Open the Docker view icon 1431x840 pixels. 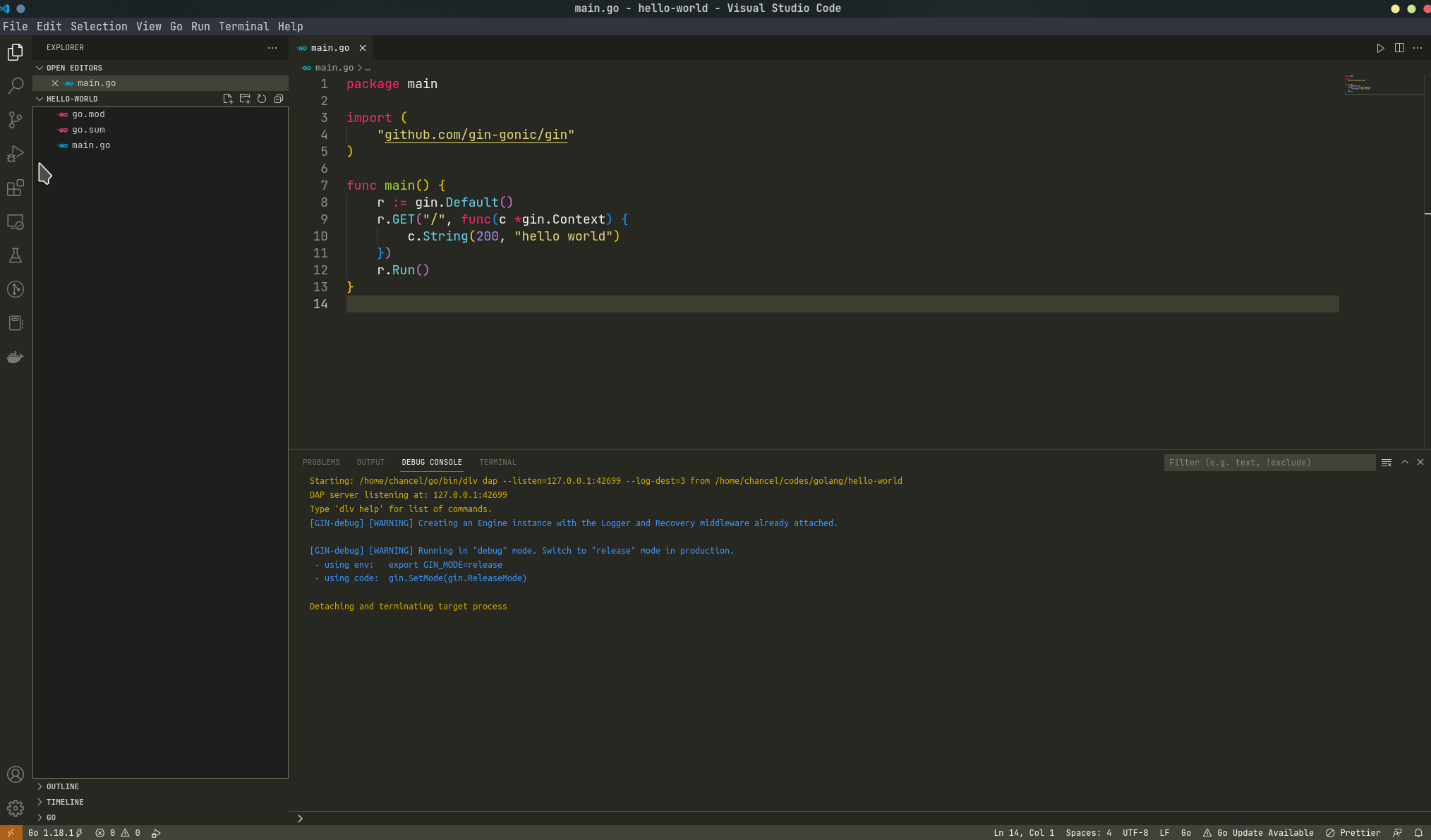pyautogui.click(x=16, y=357)
